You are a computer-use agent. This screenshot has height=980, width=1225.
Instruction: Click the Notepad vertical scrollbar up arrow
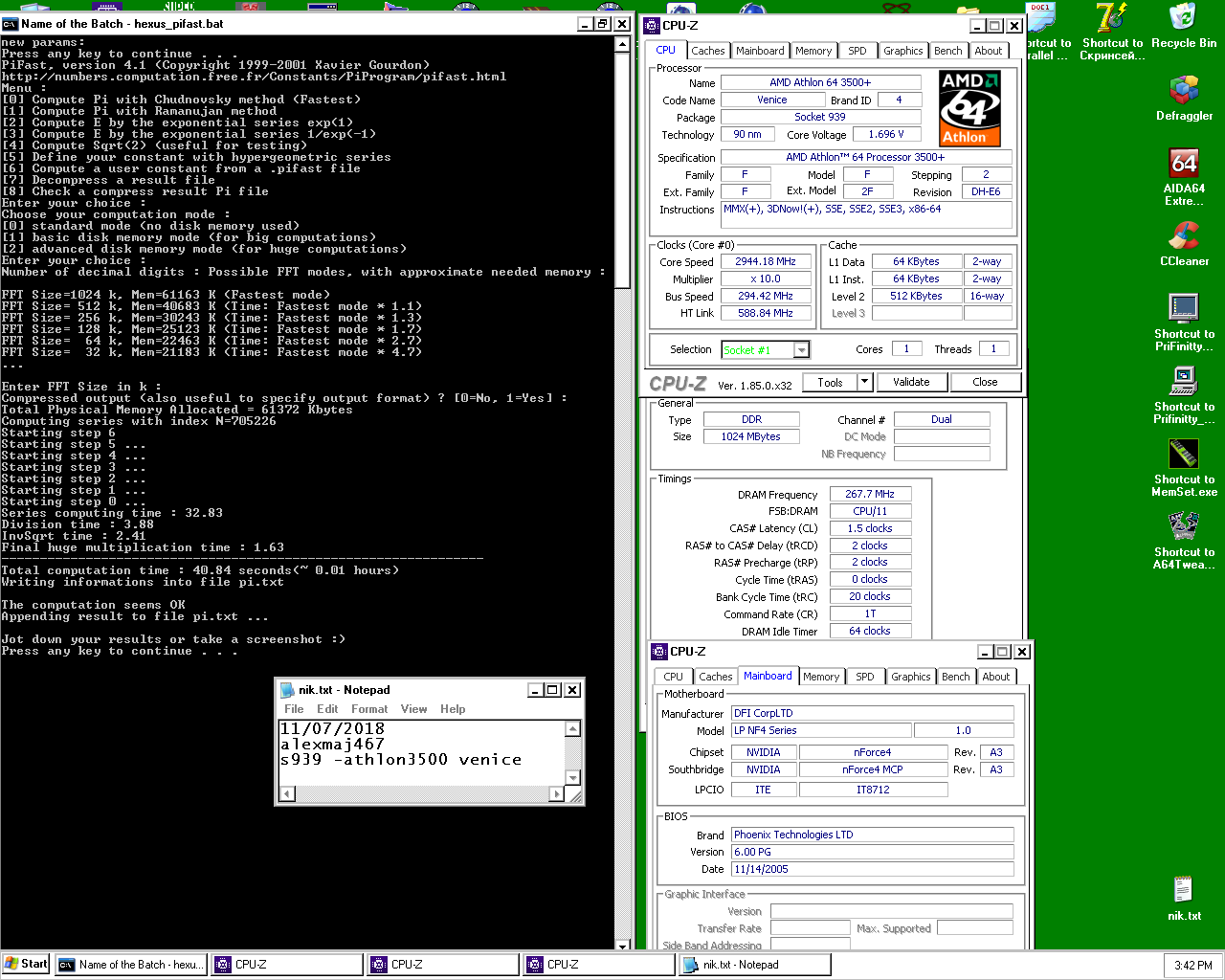tap(572, 729)
